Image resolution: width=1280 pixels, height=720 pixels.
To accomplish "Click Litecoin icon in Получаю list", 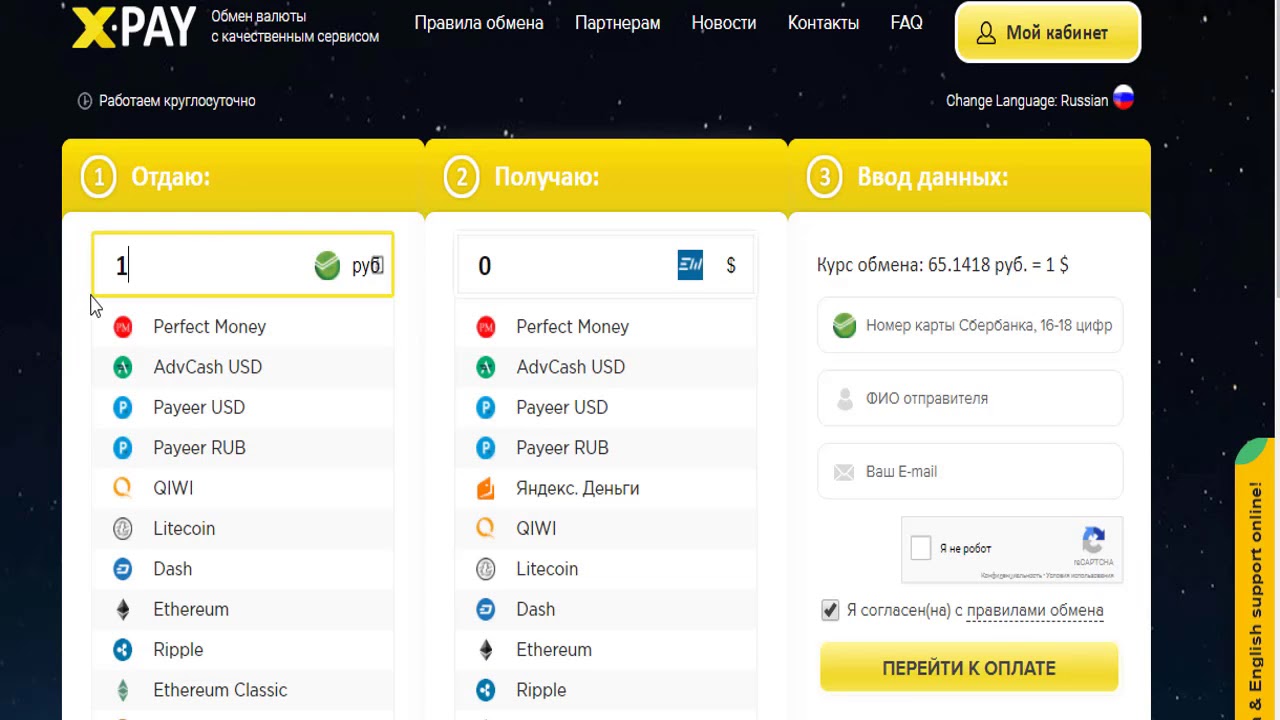I will [486, 569].
